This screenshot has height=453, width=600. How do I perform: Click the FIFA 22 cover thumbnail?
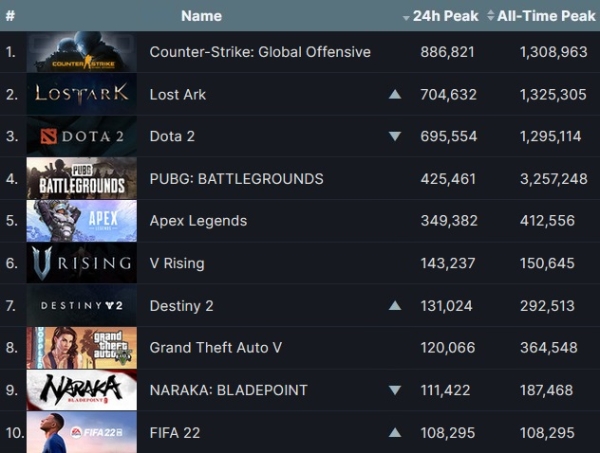pos(81,432)
